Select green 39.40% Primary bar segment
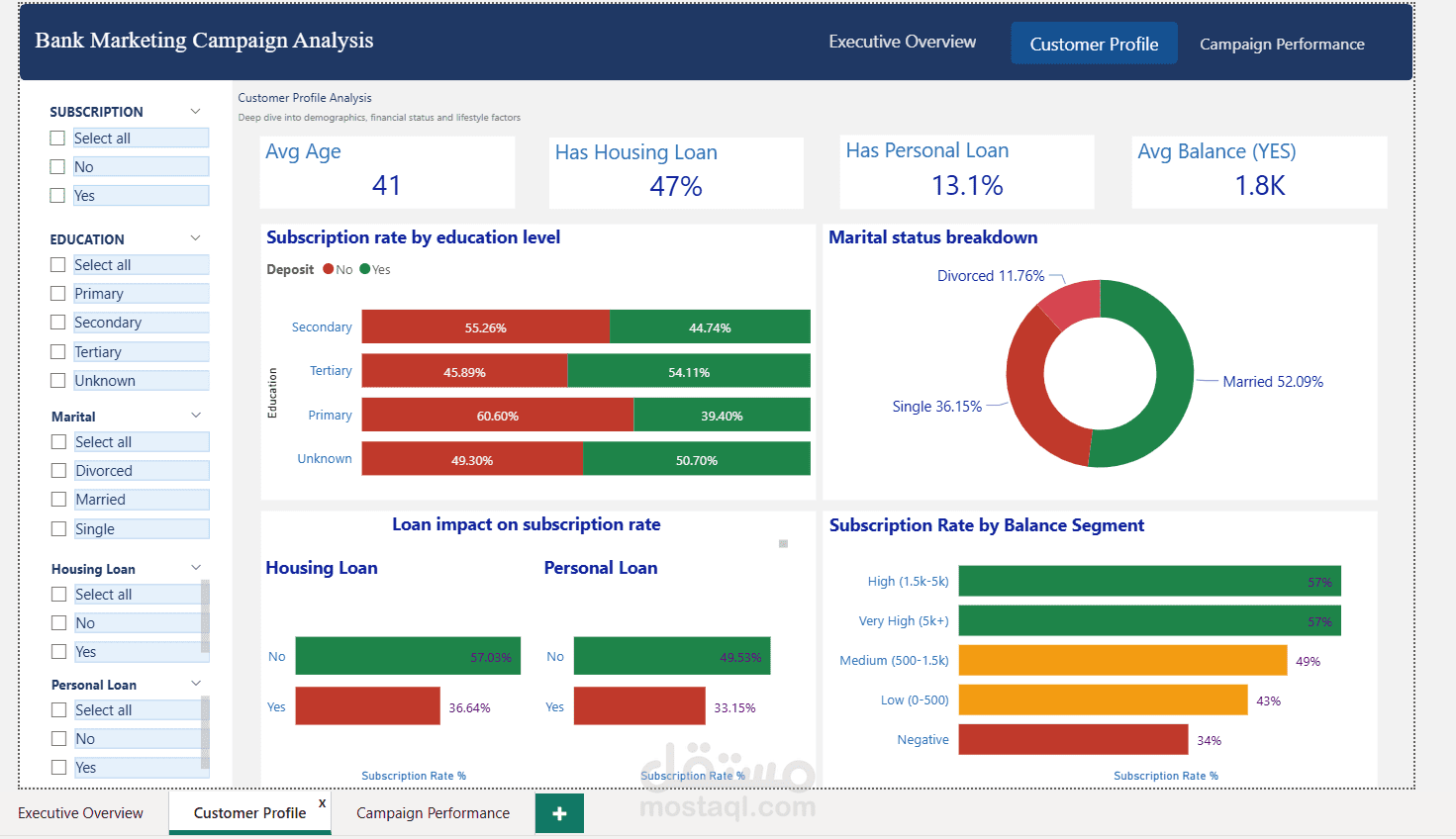Image resolution: width=1456 pixels, height=839 pixels. click(x=722, y=416)
